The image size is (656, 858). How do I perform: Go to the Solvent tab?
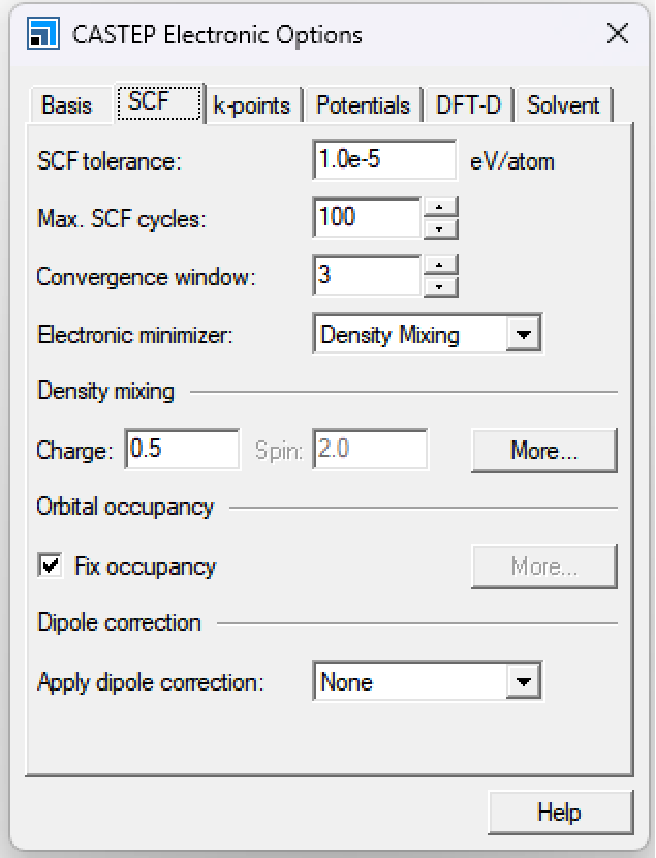[x=563, y=105]
